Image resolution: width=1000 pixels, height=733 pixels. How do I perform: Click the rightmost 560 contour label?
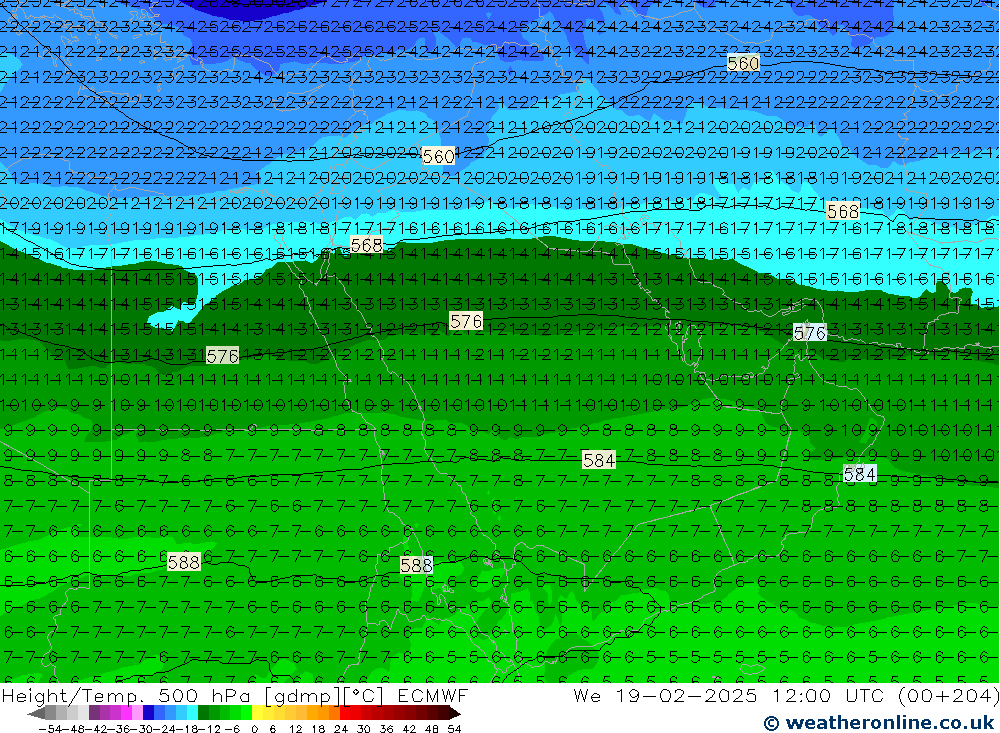click(743, 63)
